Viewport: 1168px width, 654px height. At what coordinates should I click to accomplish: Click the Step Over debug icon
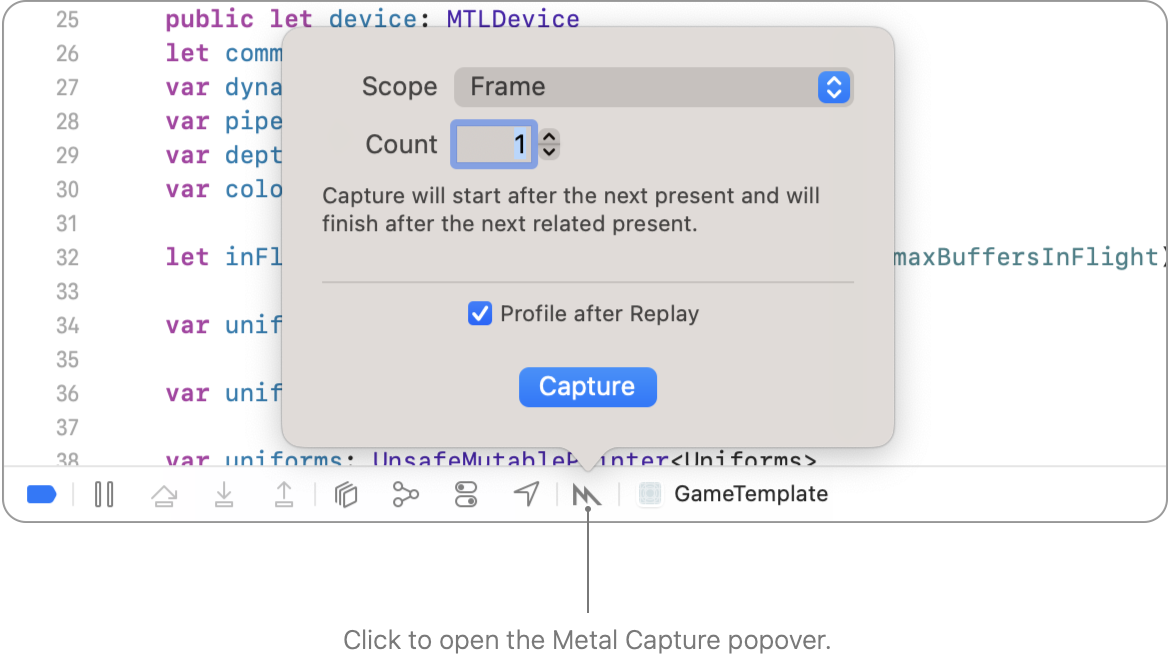(164, 495)
